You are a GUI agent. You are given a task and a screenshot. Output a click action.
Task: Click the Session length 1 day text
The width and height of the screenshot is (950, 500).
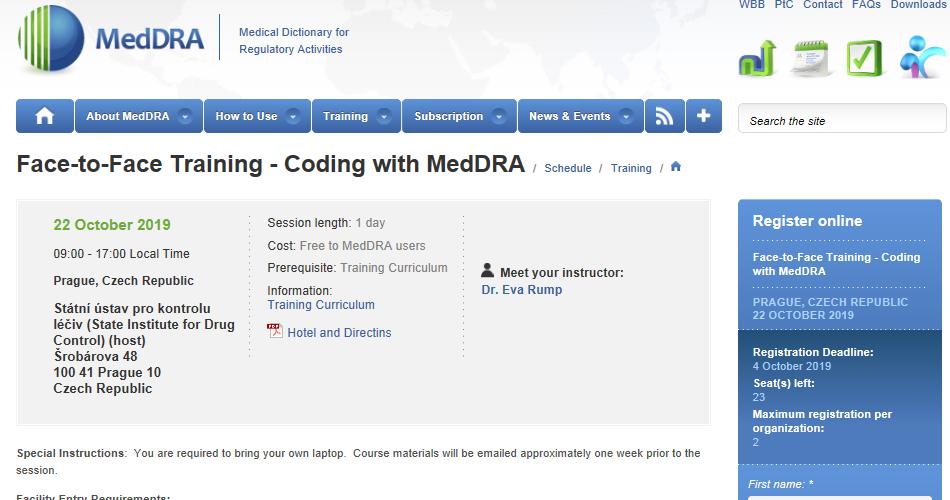point(327,223)
